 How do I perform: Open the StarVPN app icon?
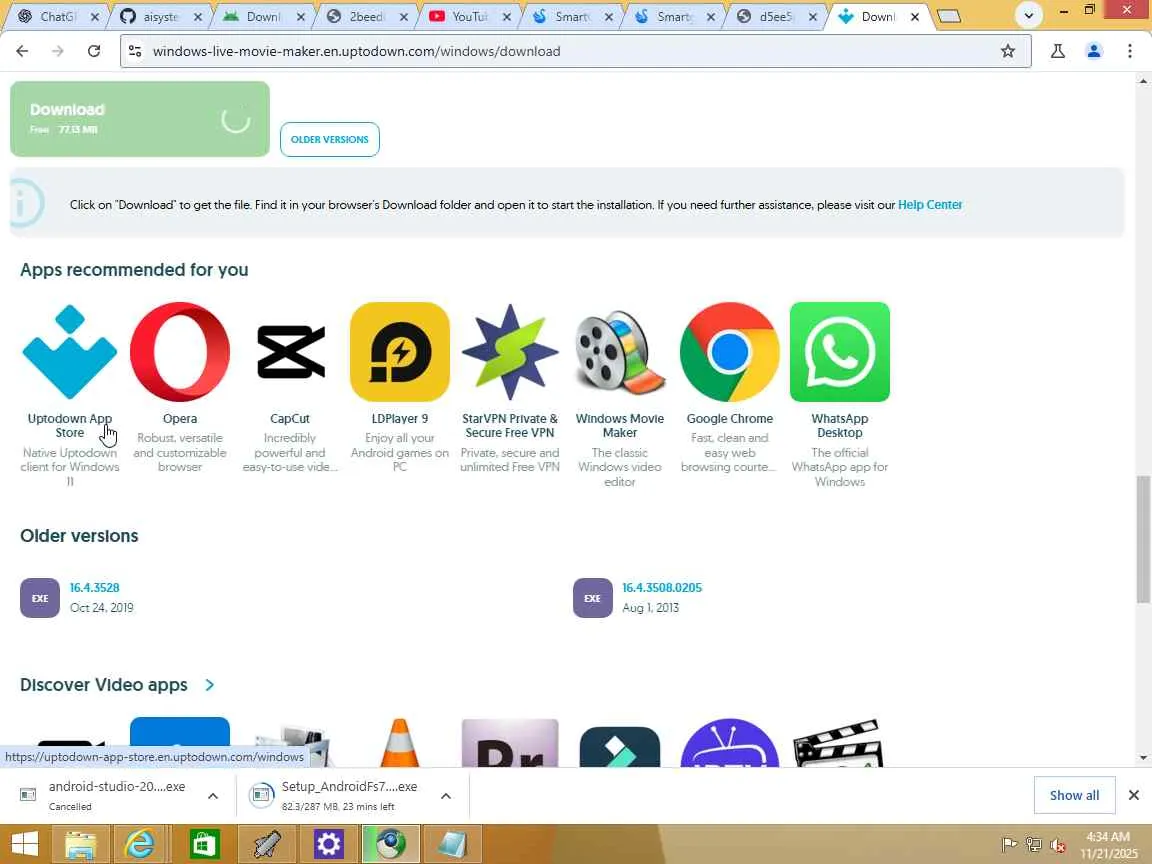[x=510, y=352]
